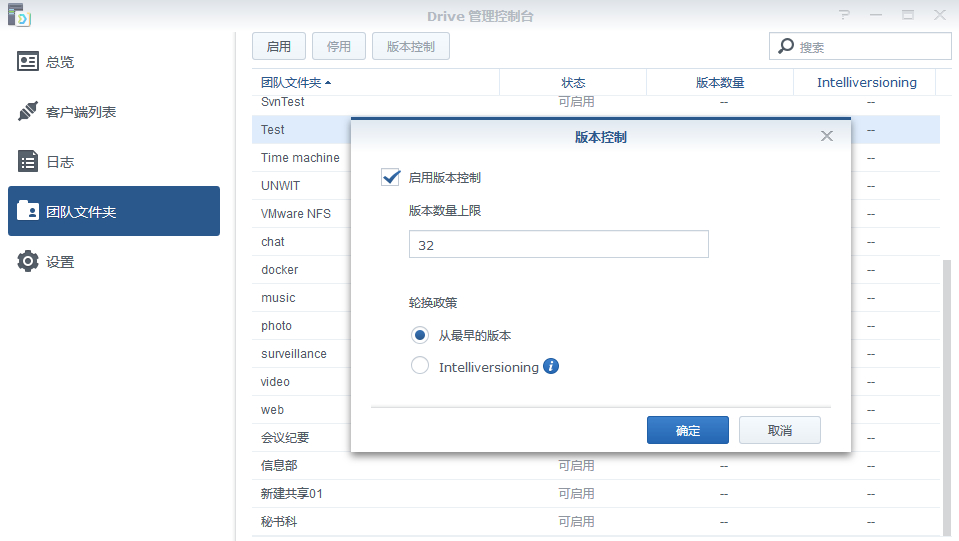Close the 版本控制 dialog with X

tap(826, 136)
